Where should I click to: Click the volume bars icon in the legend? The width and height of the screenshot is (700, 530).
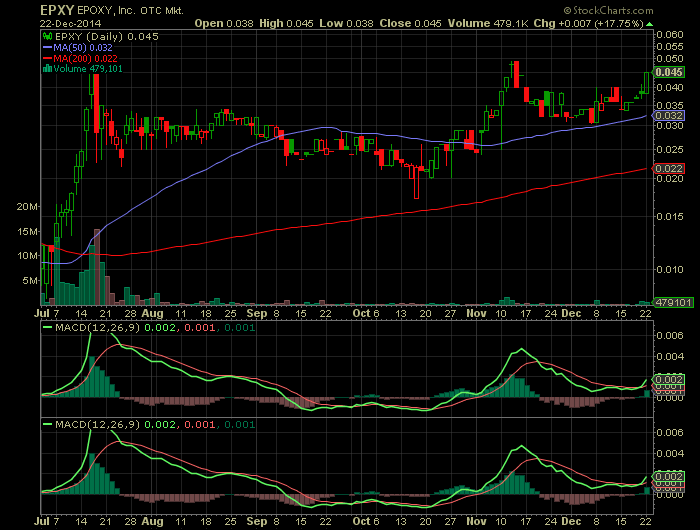pos(47,69)
